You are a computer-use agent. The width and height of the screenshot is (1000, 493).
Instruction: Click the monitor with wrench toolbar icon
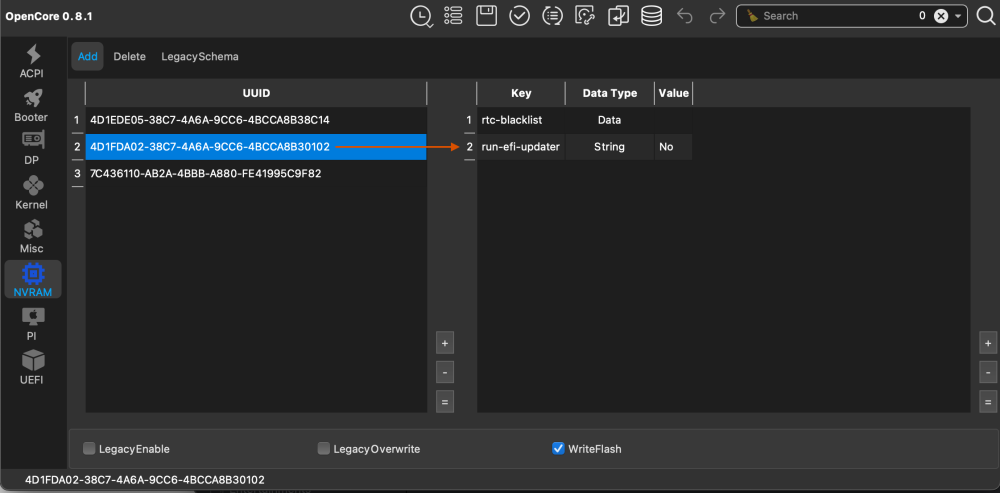[x=585, y=16]
